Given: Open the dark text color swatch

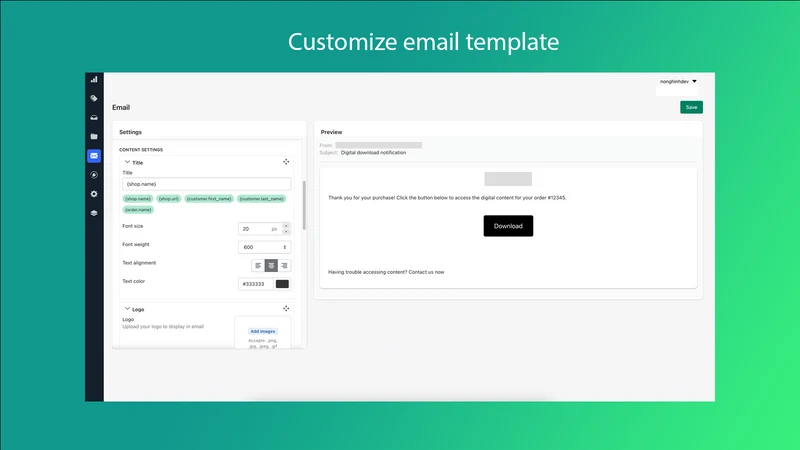Looking at the screenshot, I should tap(282, 284).
